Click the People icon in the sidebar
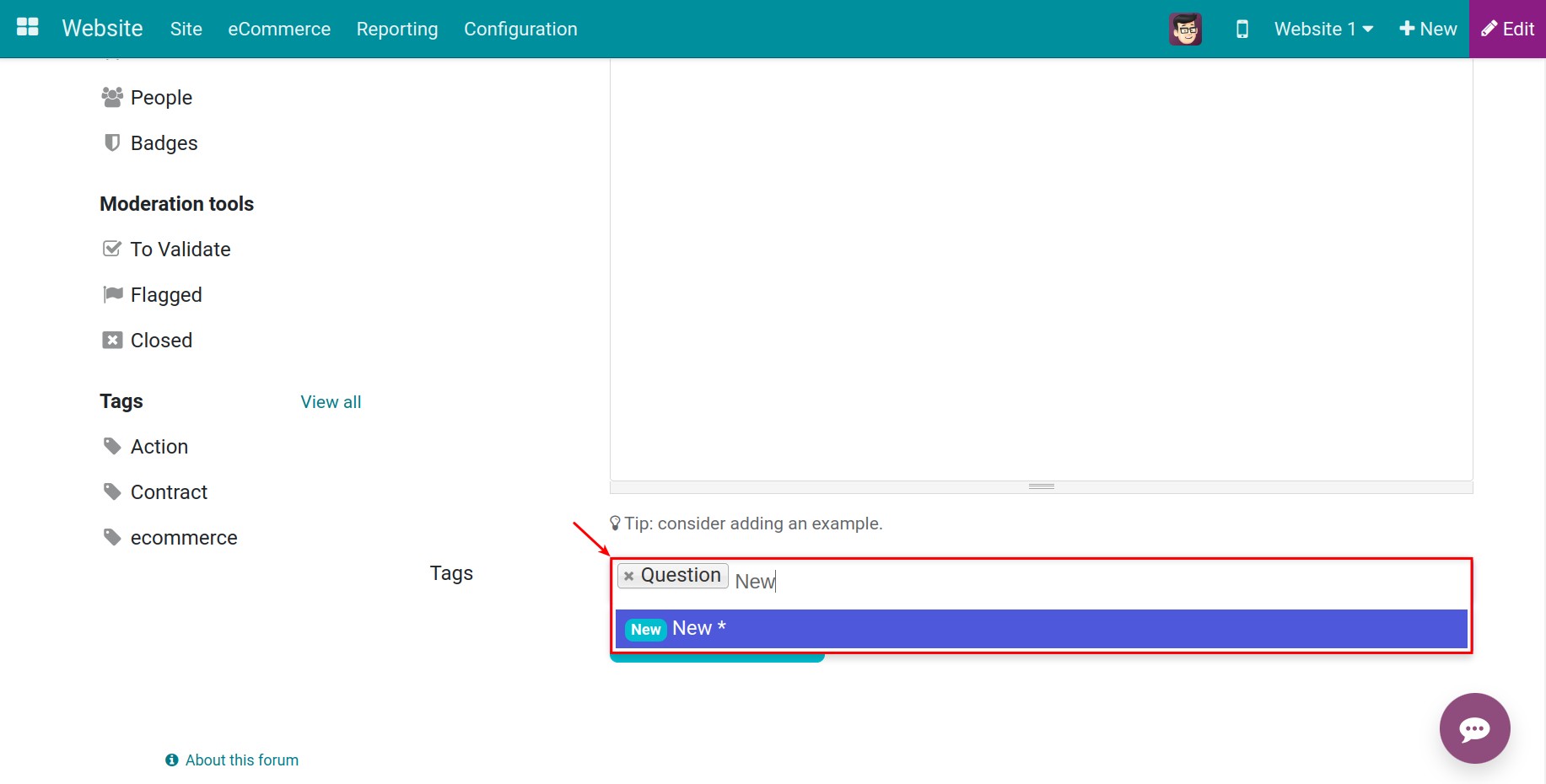 tap(111, 97)
